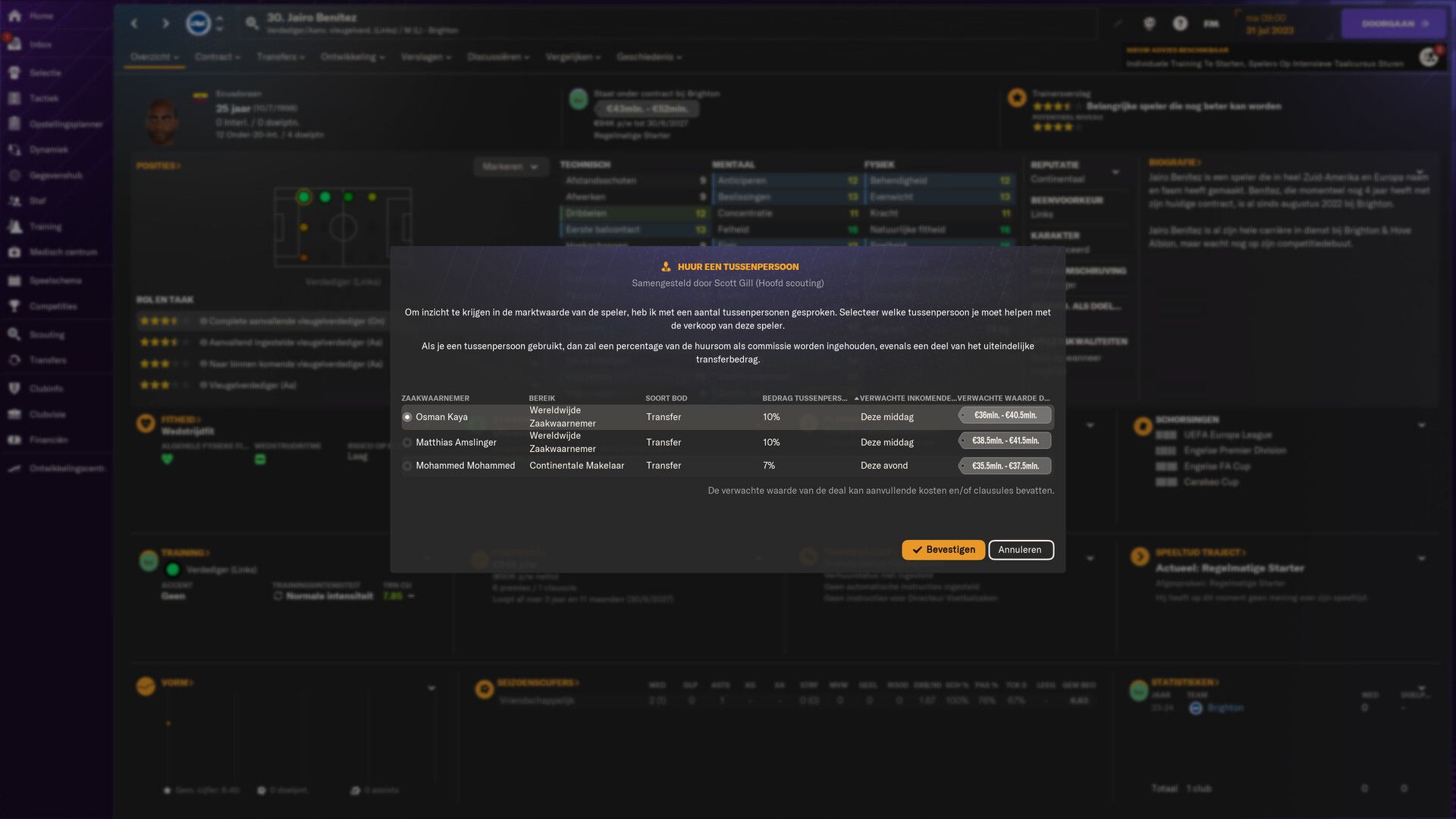Screen dimensions: 1456x819
Task: Go back with the left arrow
Action: 134,24
